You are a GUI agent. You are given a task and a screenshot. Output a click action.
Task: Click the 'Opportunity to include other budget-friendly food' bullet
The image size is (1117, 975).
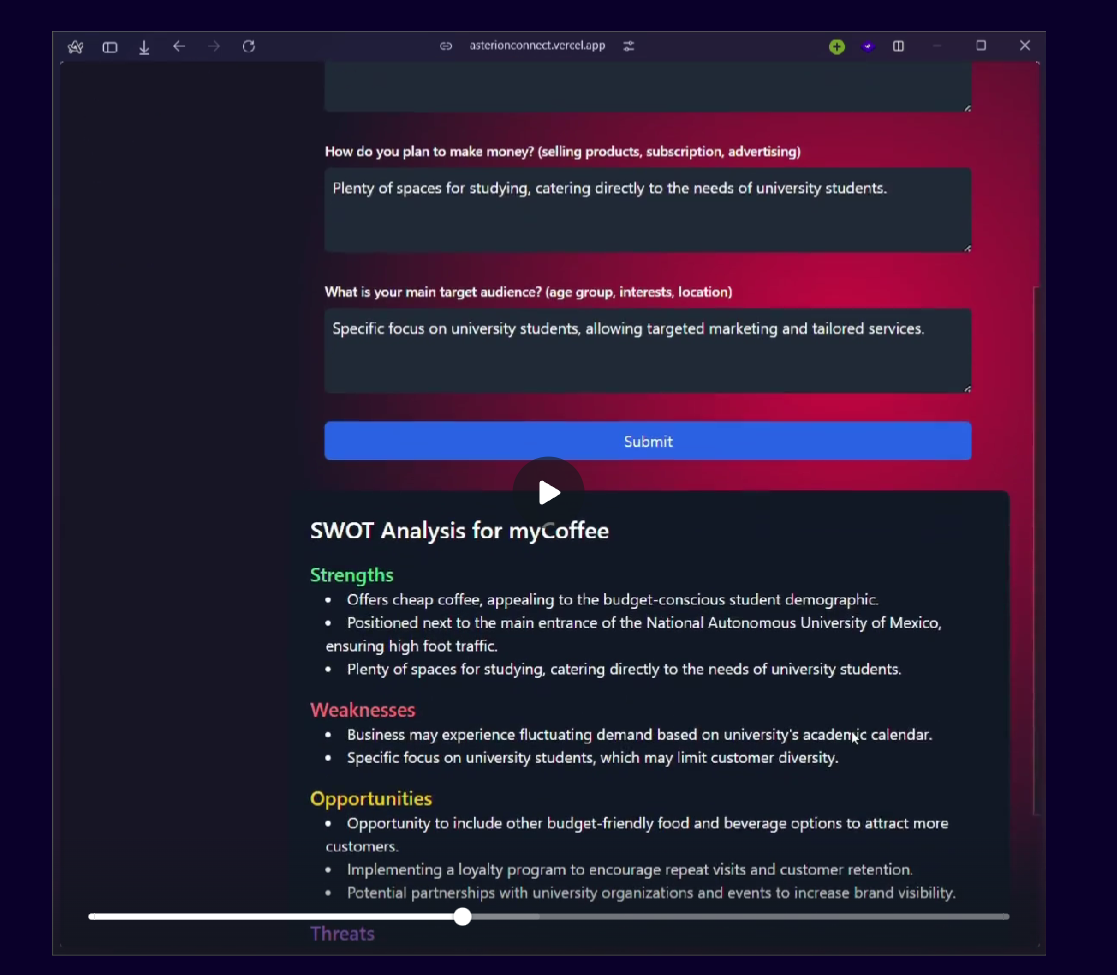click(x=638, y=835)
